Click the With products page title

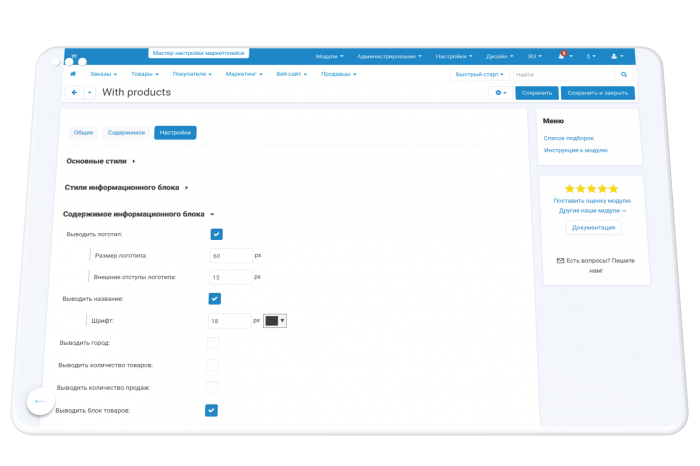click(136, 92)
